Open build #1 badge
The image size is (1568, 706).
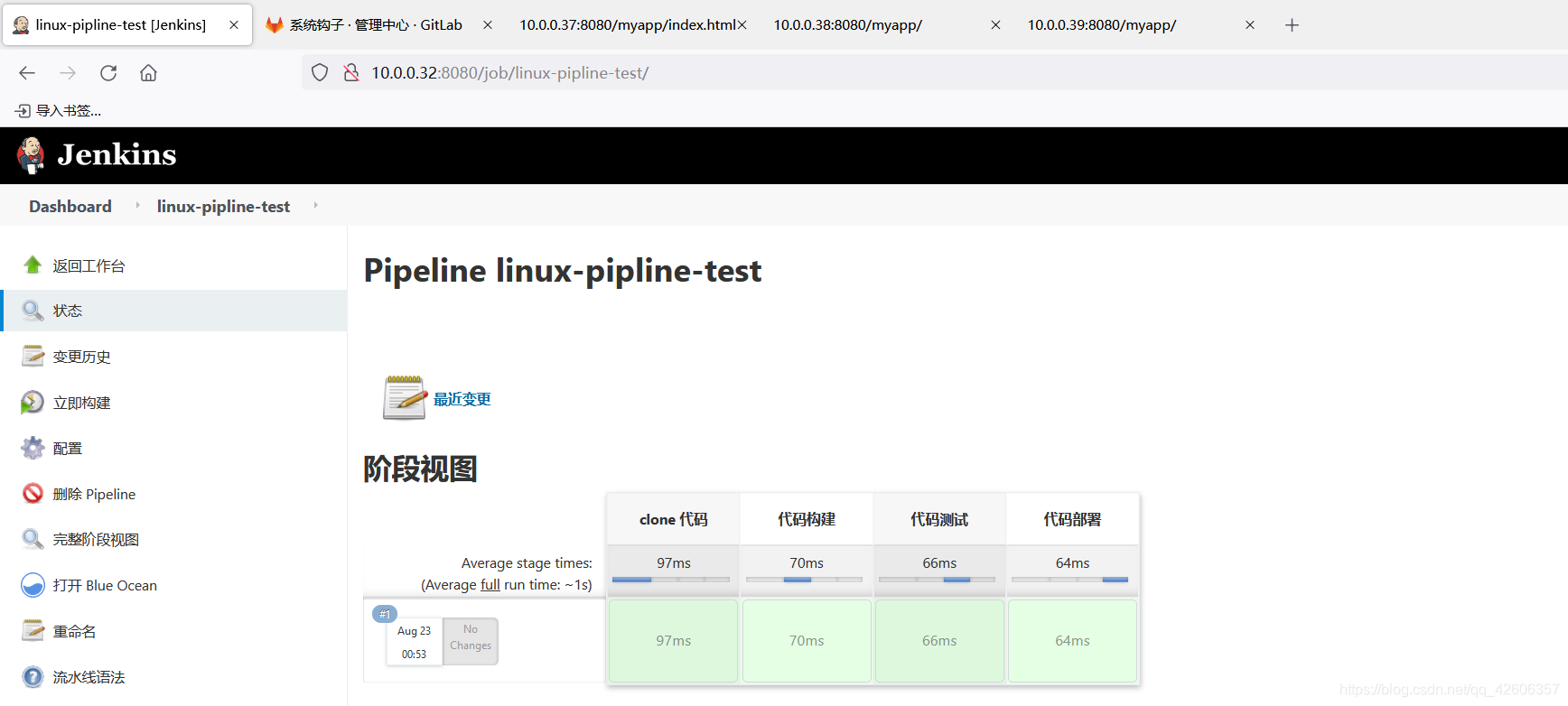pos(385,614)
